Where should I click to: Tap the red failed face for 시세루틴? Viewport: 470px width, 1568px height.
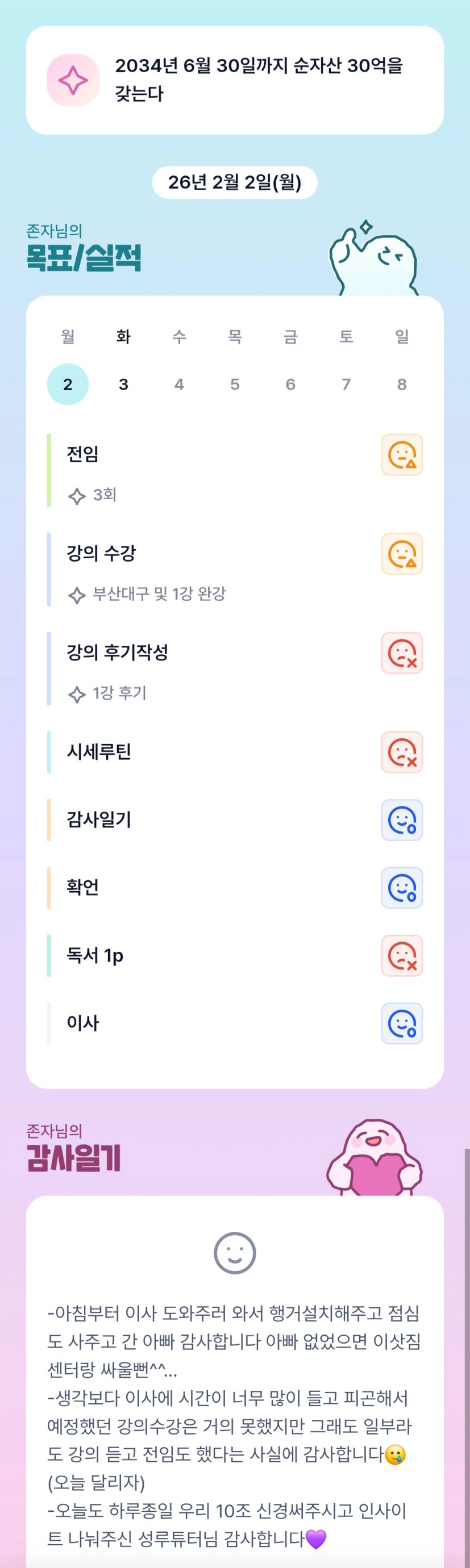pyautogui.click(x=402, y=752)
